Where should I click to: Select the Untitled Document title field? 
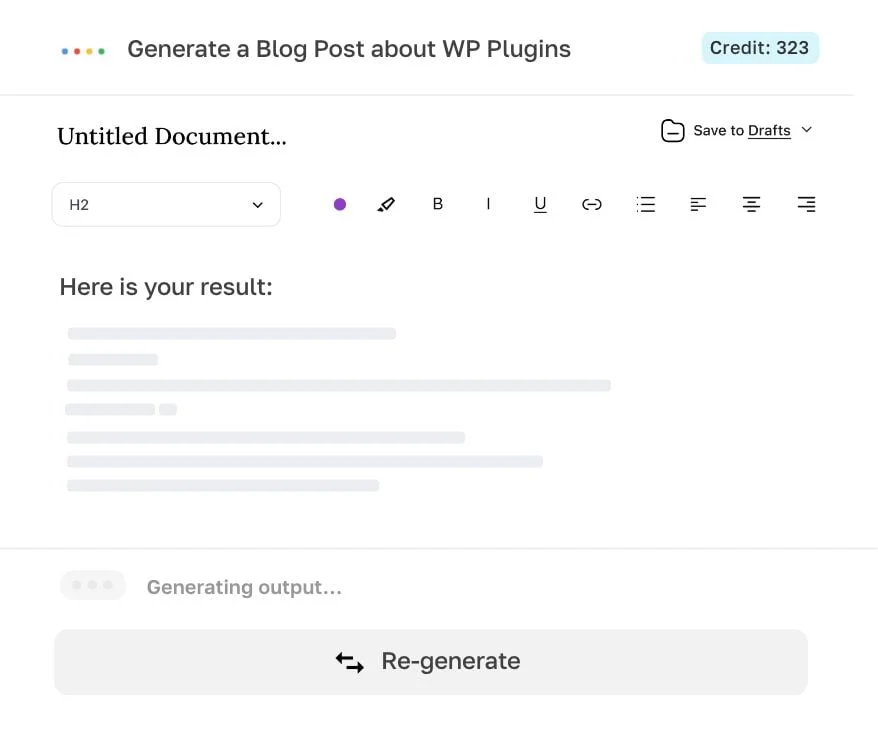tap(170, 136)
